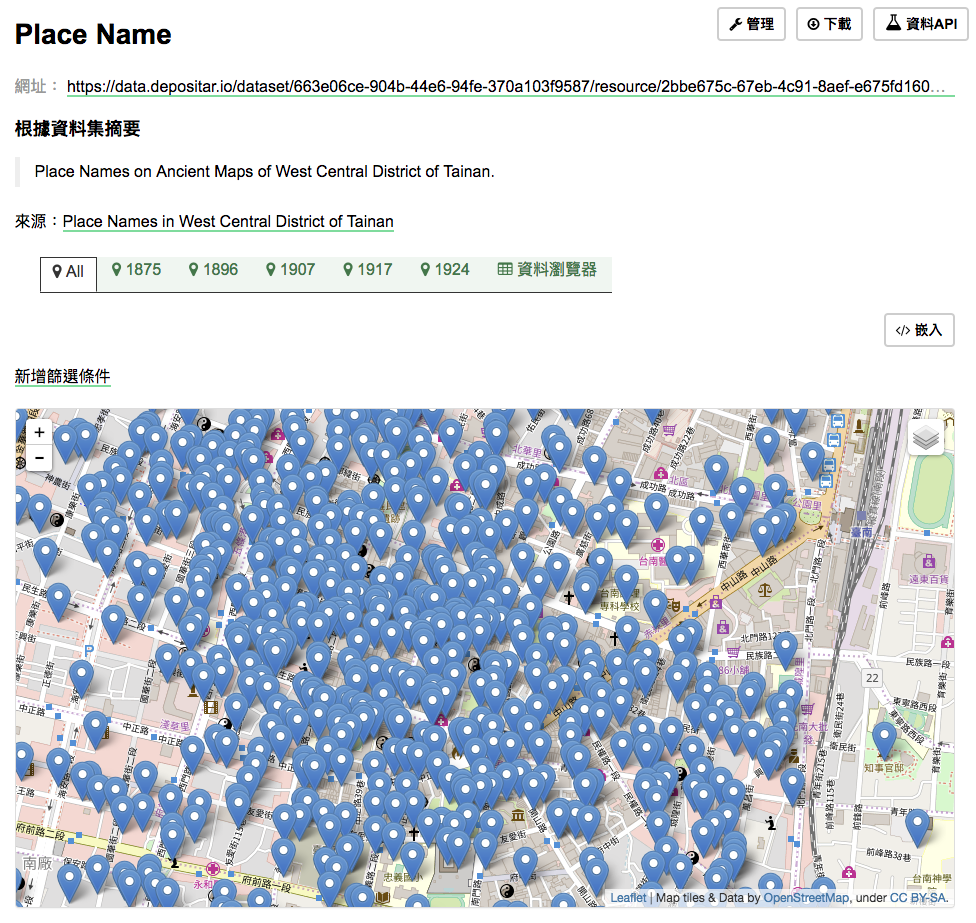Select the 1917 map tab

367,269
